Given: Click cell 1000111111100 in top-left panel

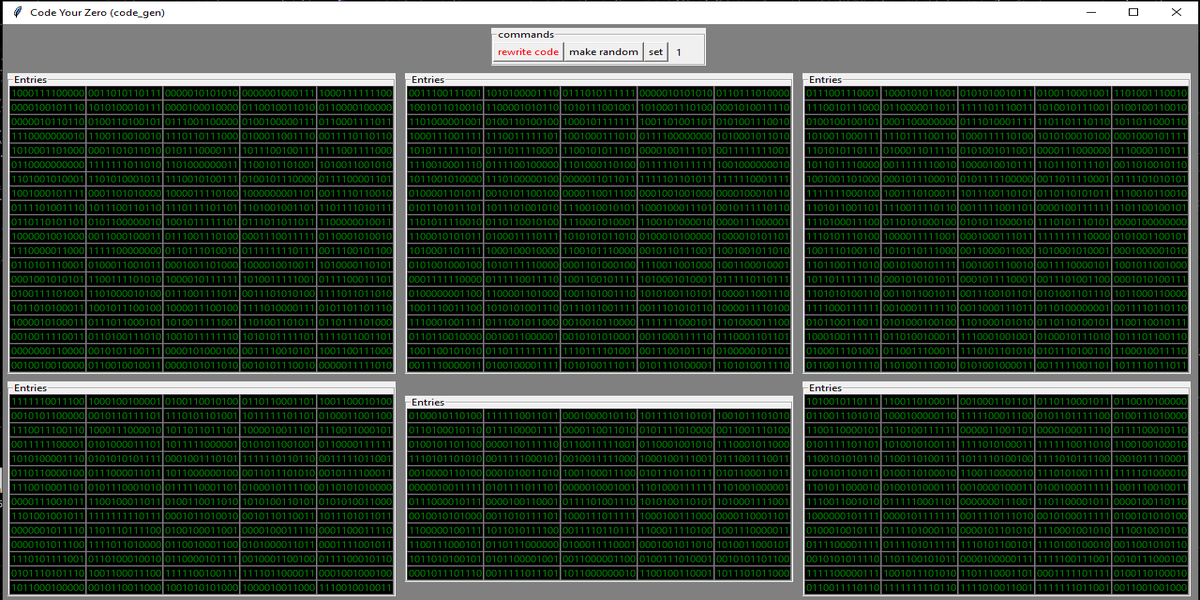Looking at the screenshot, I should [x=357, y=93].
